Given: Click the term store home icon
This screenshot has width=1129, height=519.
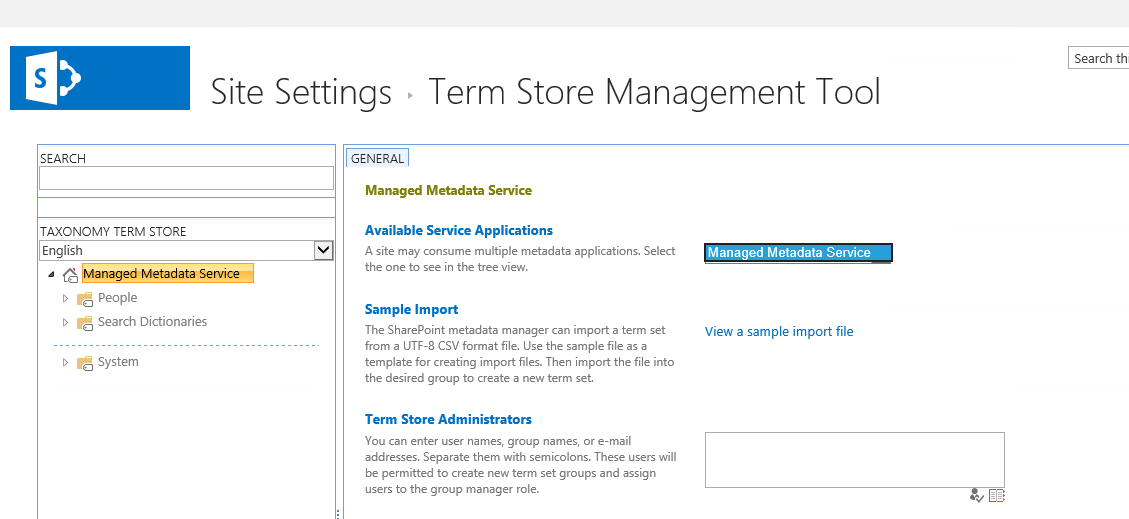Looking at the screenshot, I should pyautogui.click(x=70, y=274).
